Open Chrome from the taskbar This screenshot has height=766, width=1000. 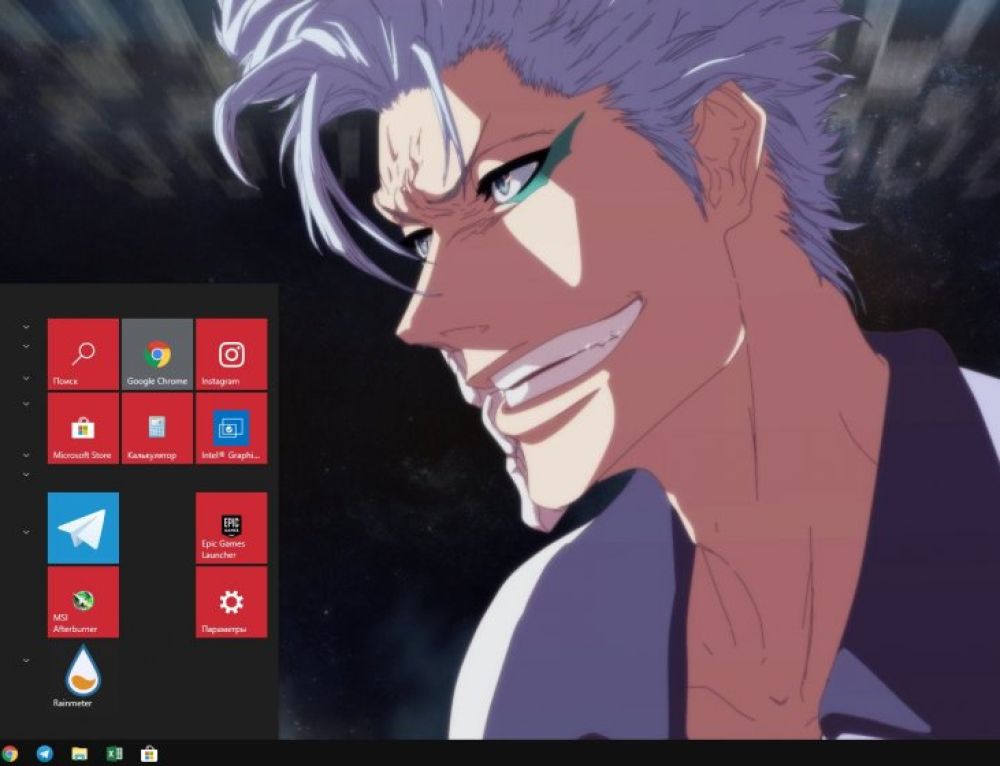(x=9, y=753)
